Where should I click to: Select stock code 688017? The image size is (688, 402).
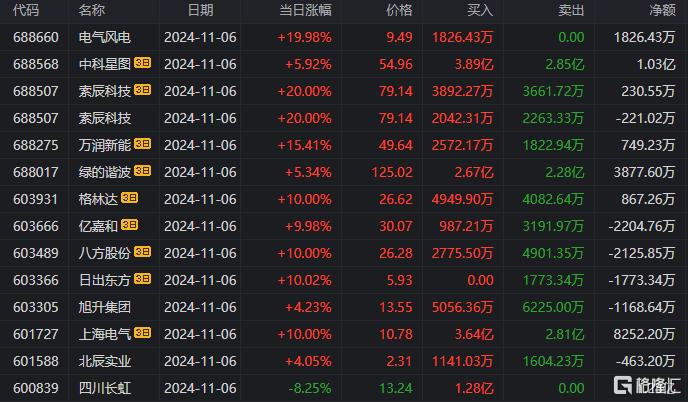[x=36, y=172]
